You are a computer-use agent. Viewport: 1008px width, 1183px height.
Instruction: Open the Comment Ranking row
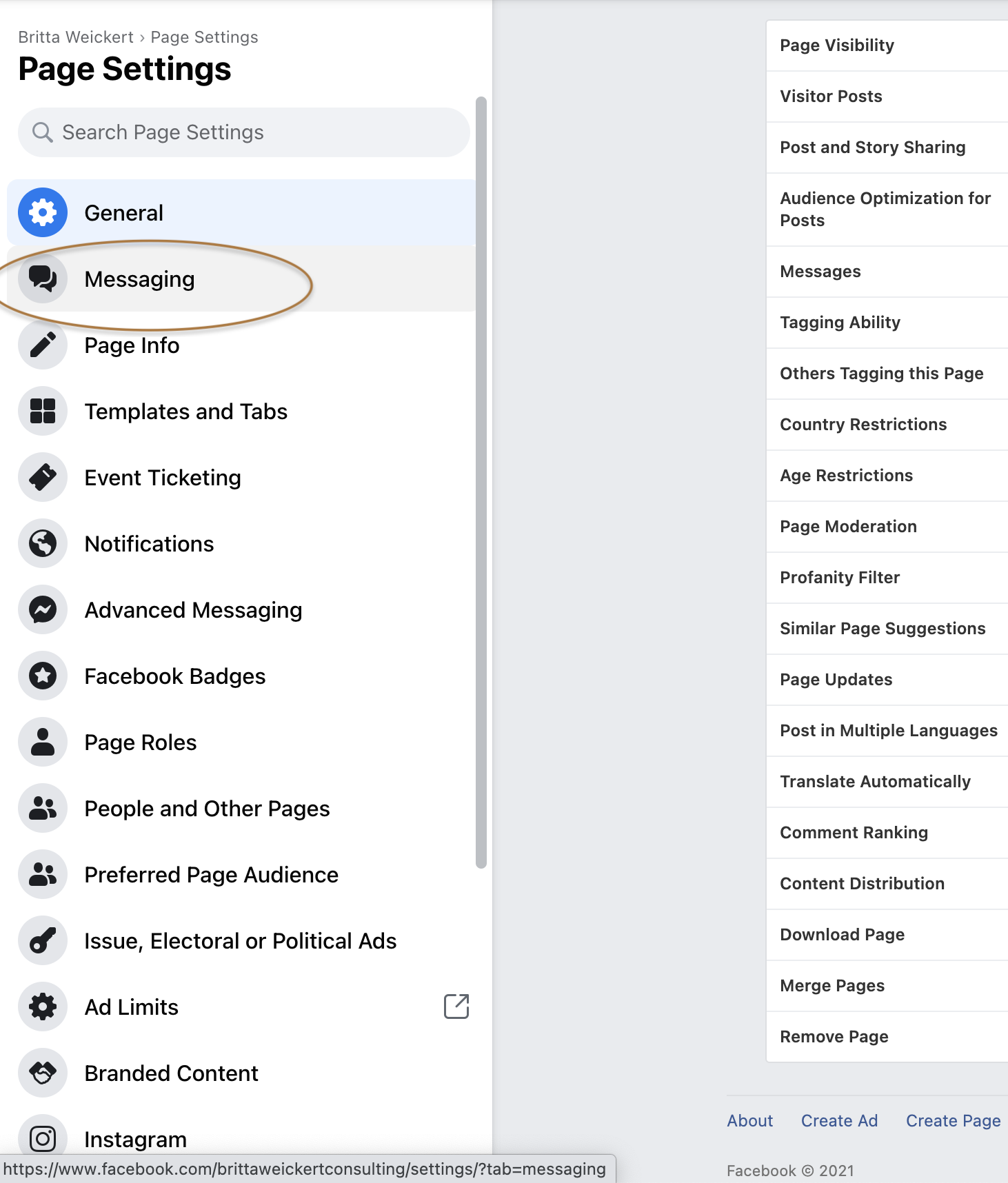[887, 833]
